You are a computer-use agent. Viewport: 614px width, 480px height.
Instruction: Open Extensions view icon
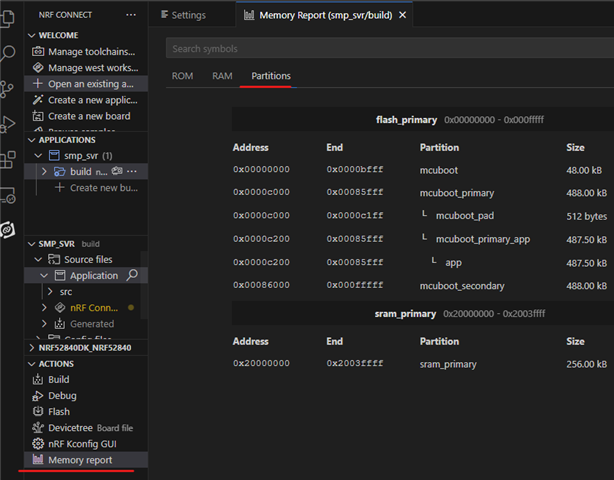click(x=8, y=160)
